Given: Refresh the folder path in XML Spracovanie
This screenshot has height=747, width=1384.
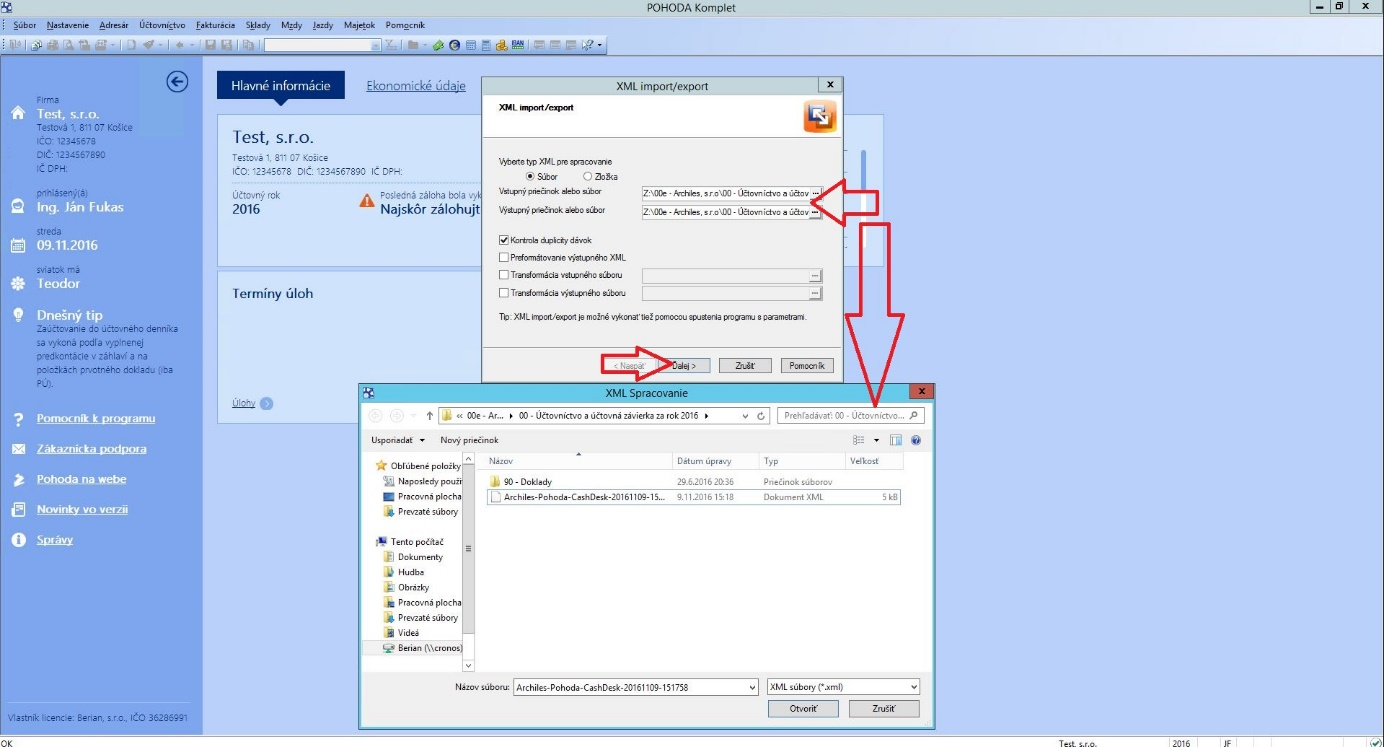Looking at the screenshot, I should [x=762, y=415].
